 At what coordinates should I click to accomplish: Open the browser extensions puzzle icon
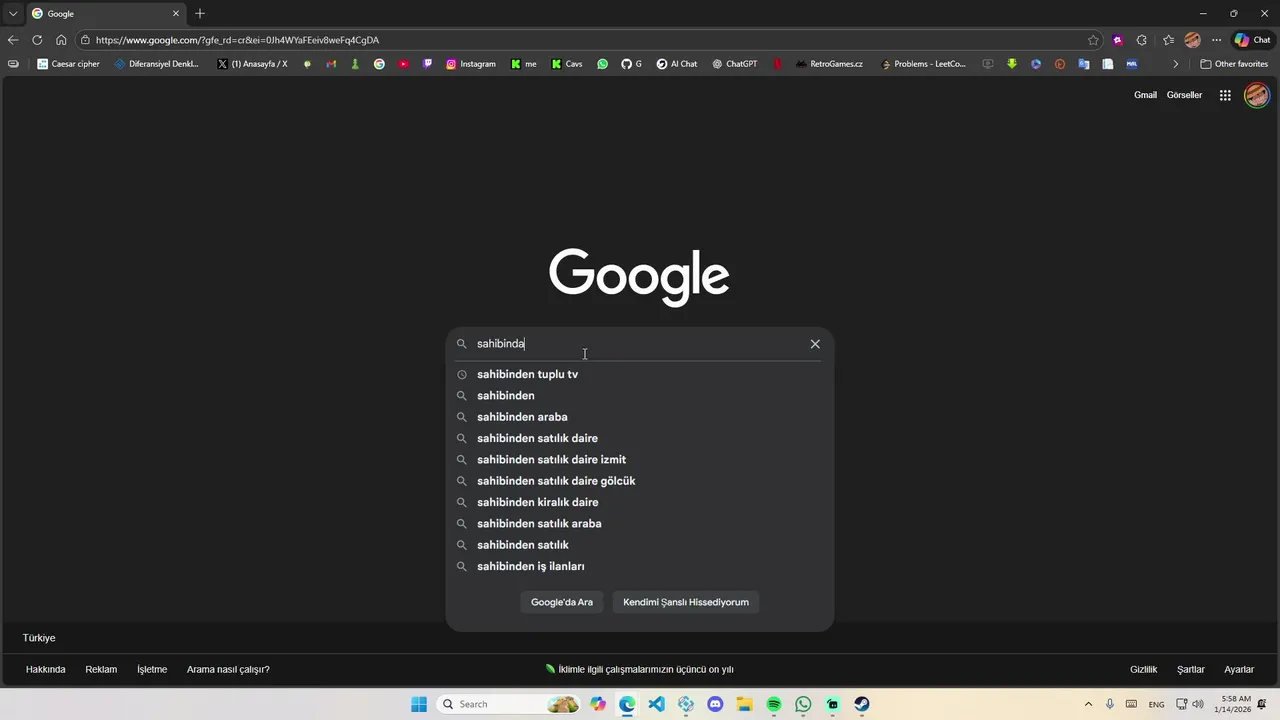click(1142, 40)
